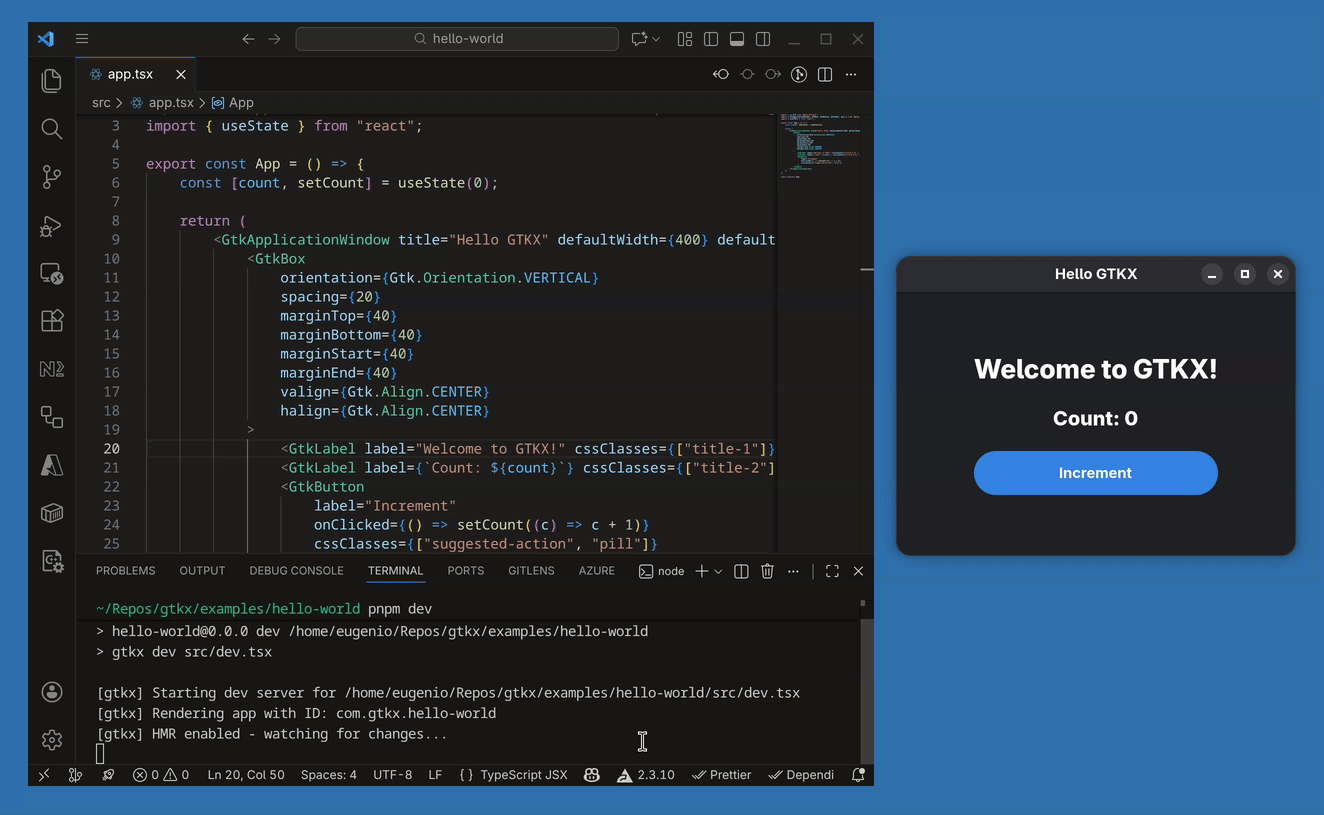Click the Prettier status bar item

pyautogui.click(x=722, y=775)
